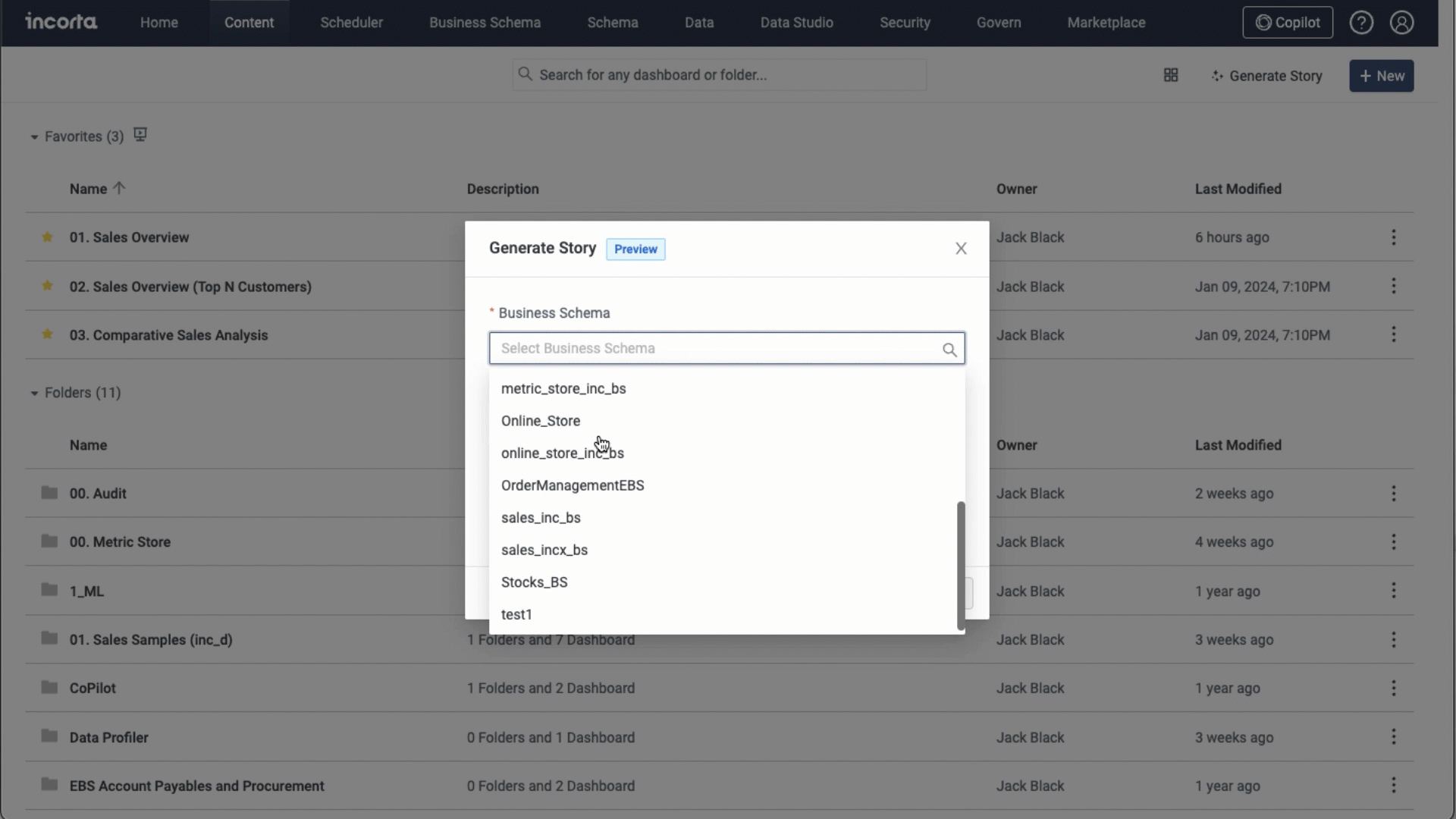Viewport: 1456px width, 819px height.
Task: Pick online_store_inc_bs option
Action: click(726, 453)
